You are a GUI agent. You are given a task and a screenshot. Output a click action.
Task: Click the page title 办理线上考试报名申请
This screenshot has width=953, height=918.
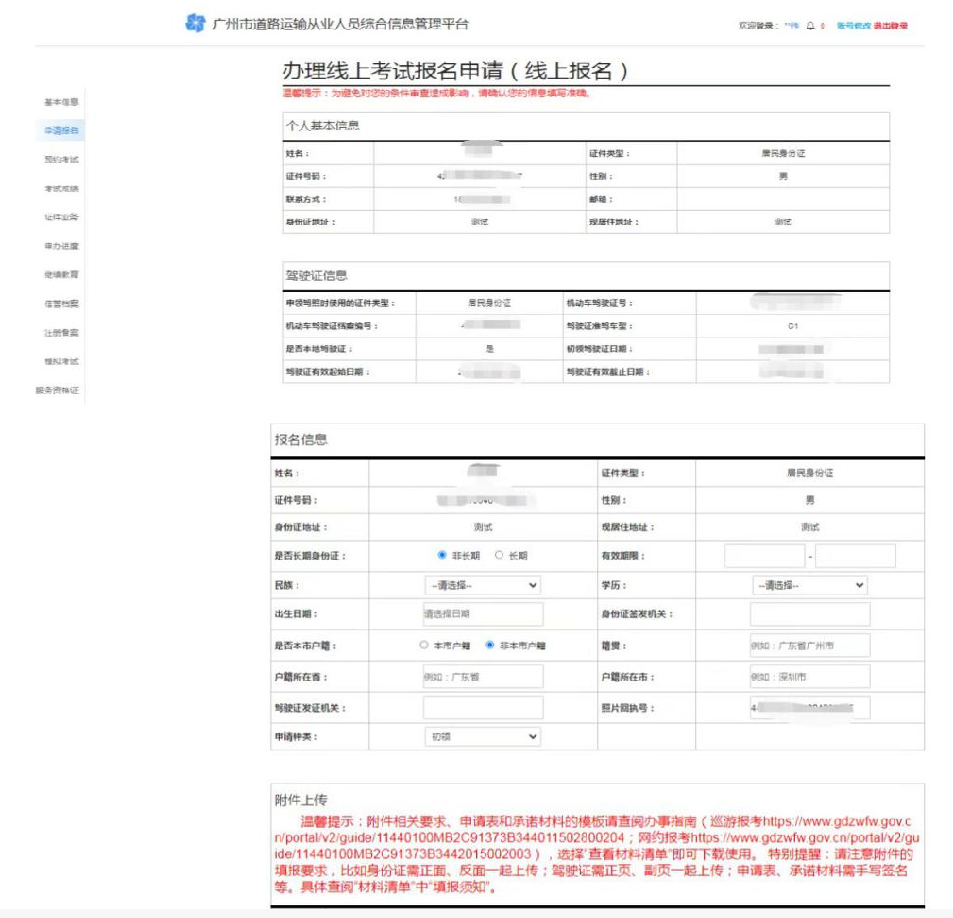(x=455, y=71)
